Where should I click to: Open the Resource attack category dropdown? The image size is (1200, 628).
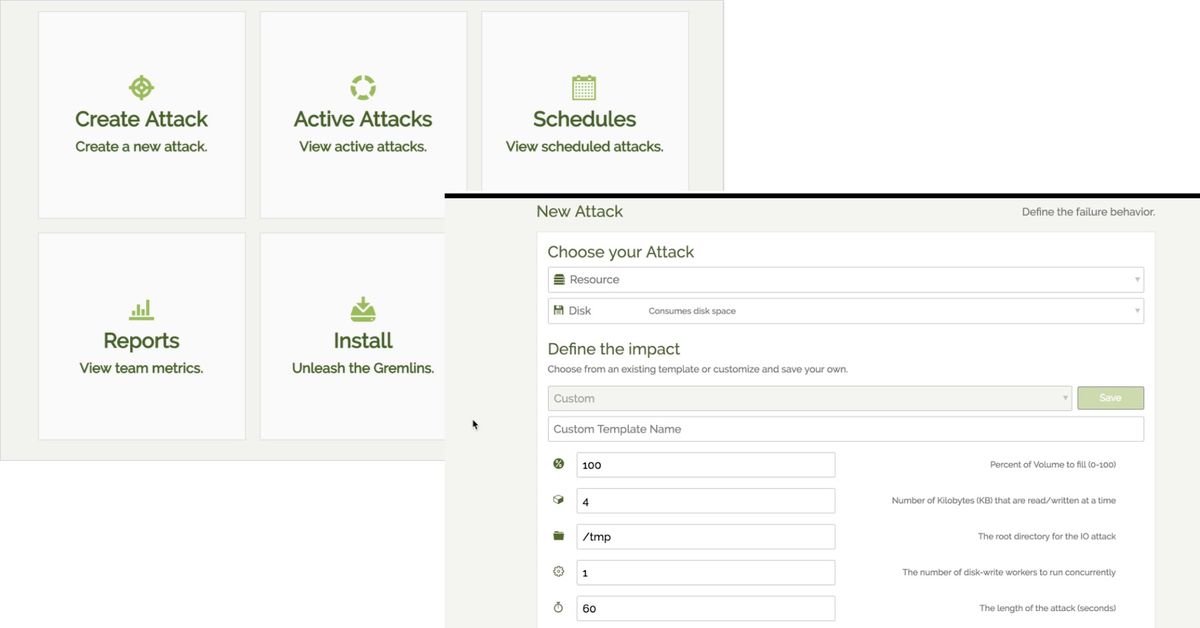click(846, 280)
